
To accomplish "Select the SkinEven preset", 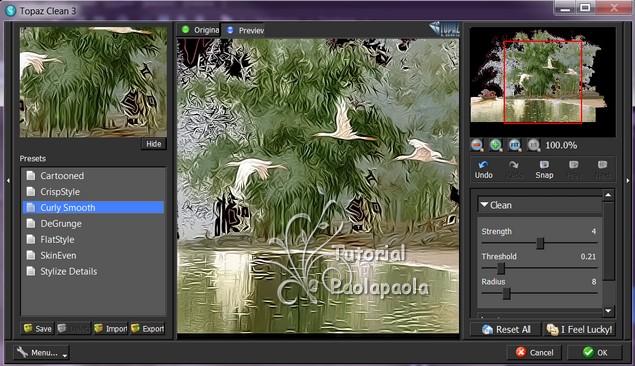I will (94, 255).
